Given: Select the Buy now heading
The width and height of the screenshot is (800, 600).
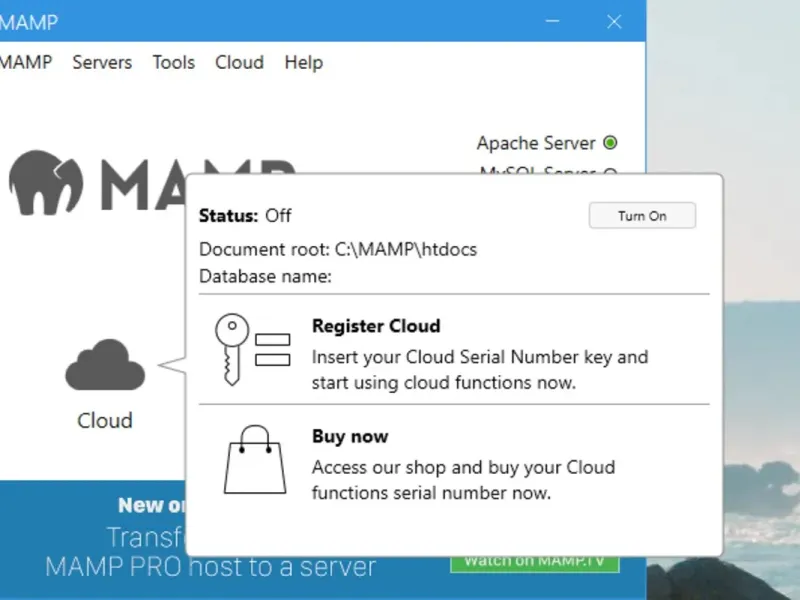Looking at the screenshot, I should [350, 437].
